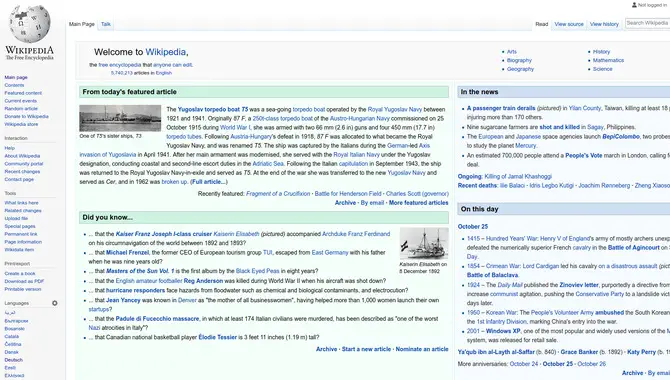670x380 pixels.
Task: Open the Science portal link
Action: pos(602,69)
